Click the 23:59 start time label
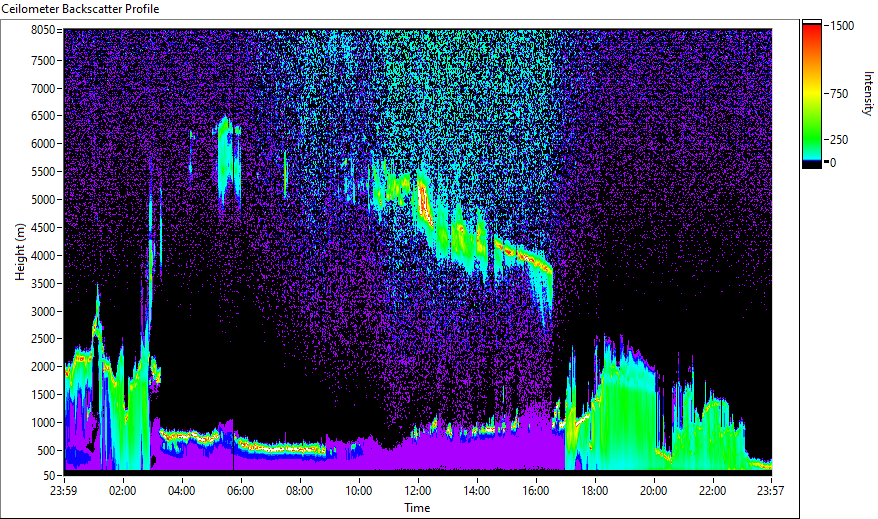 click(63, 491)
